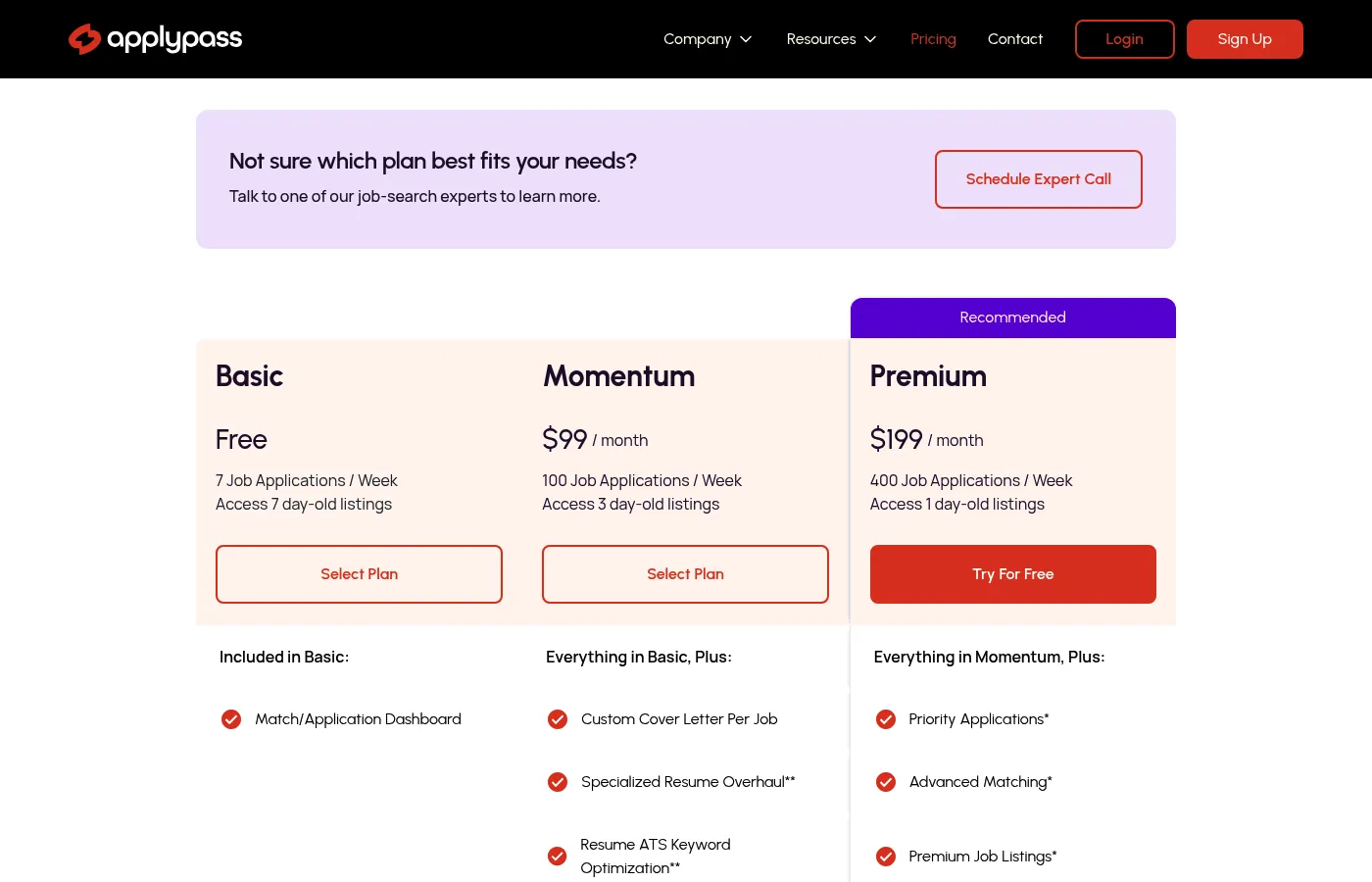Click the Login button
Screen dimensions: 1372x882
pos(1125,39)
